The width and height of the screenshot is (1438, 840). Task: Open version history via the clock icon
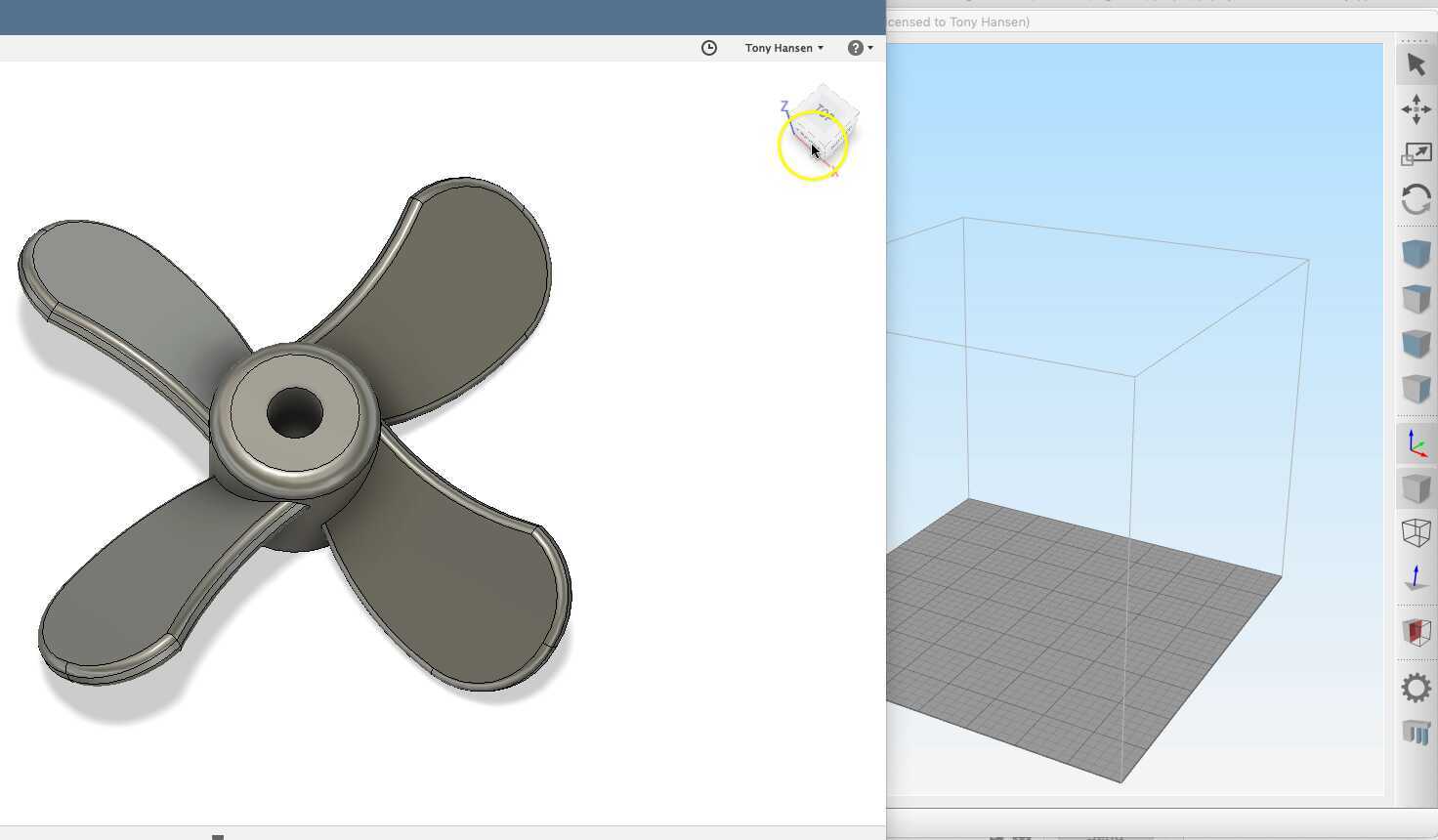pos(708,47)
